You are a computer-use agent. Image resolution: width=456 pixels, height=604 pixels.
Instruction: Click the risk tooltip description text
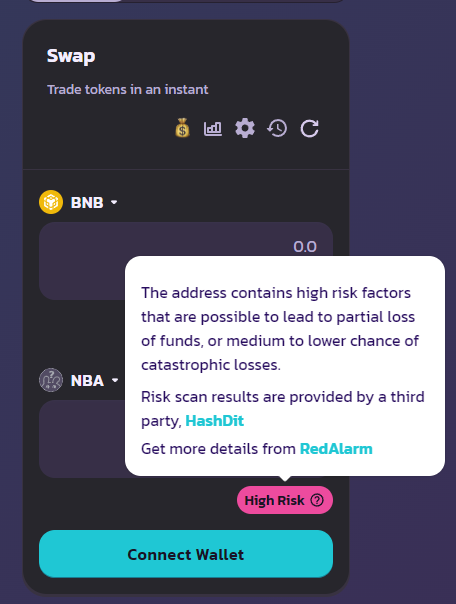280,329
